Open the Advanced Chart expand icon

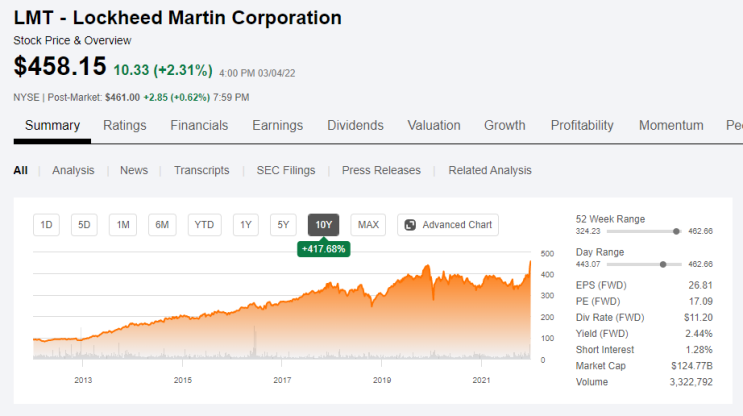(410, 225)
